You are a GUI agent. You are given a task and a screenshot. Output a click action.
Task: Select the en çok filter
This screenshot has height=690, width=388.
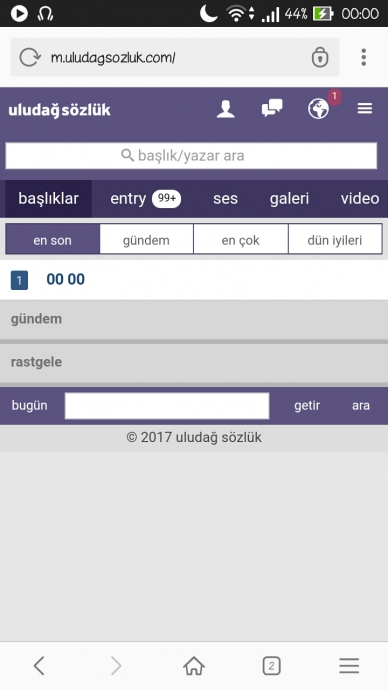click(241, 239)
